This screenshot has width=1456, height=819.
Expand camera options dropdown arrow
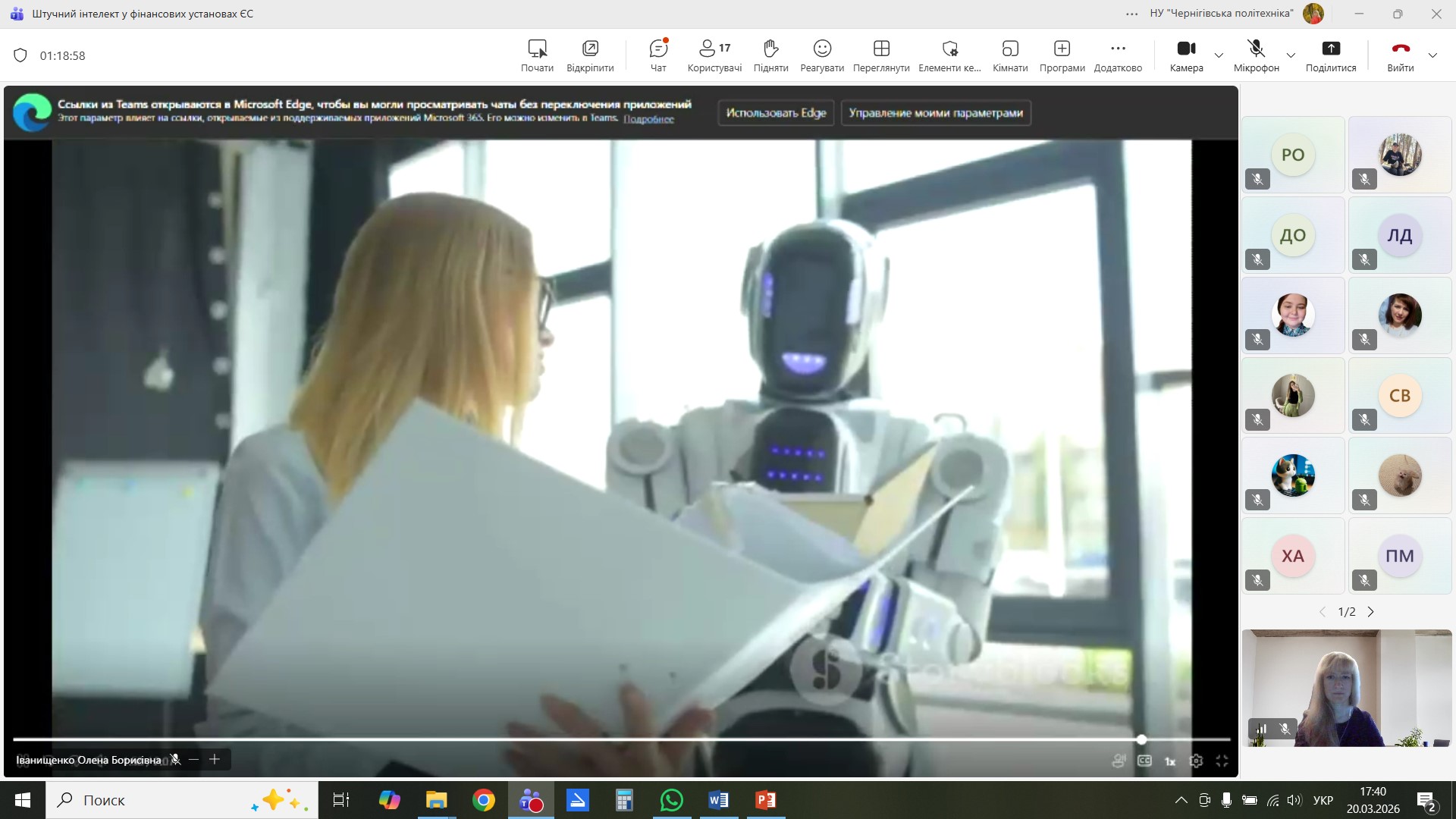[1219, 55]
